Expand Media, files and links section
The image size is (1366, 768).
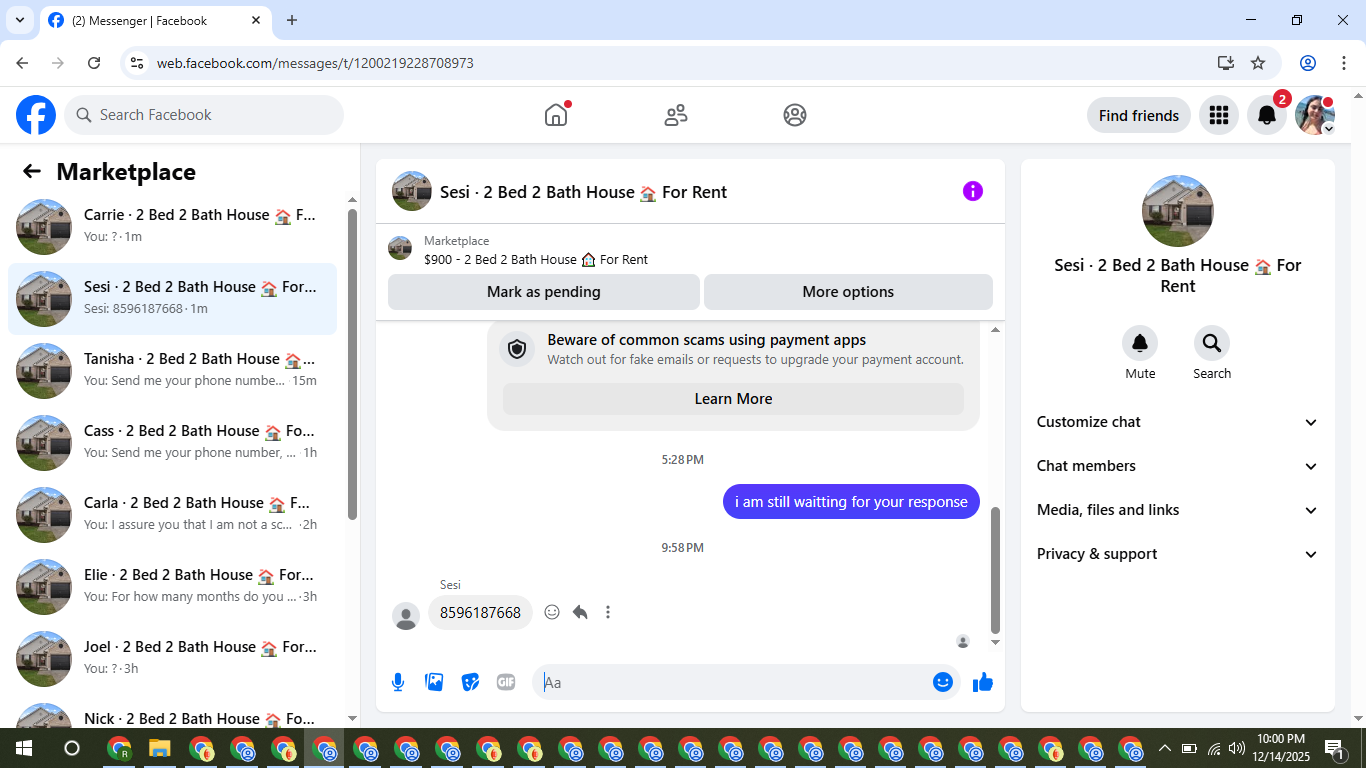tap(1178, 510)
